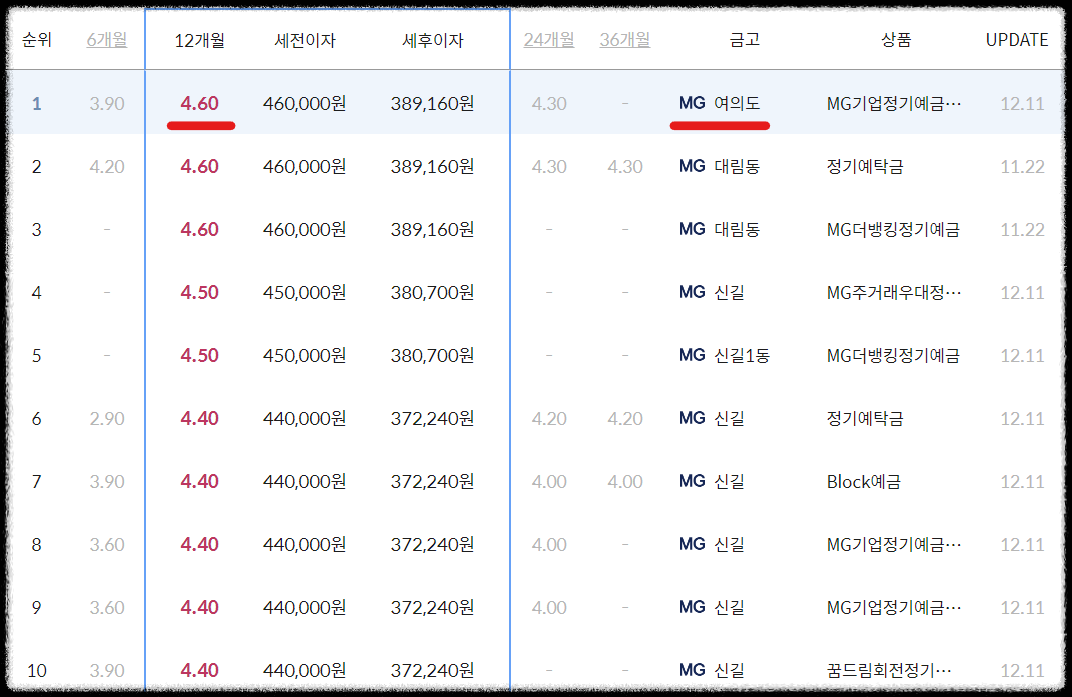
Task: Select the MG icon in the 대림동 row
Action: click(691, 166)
